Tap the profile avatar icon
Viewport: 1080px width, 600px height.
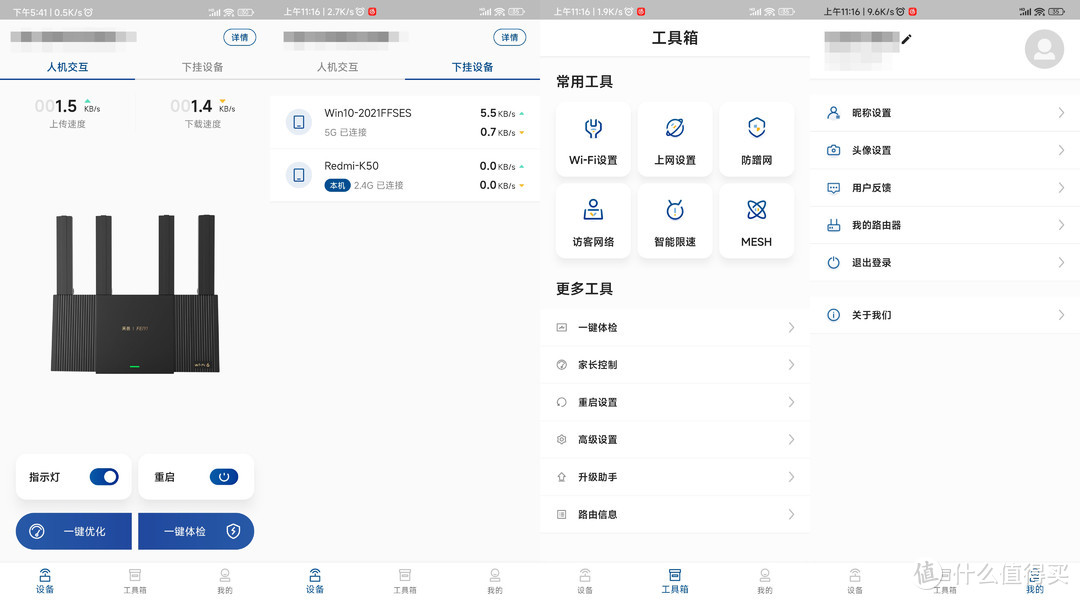1043,49
